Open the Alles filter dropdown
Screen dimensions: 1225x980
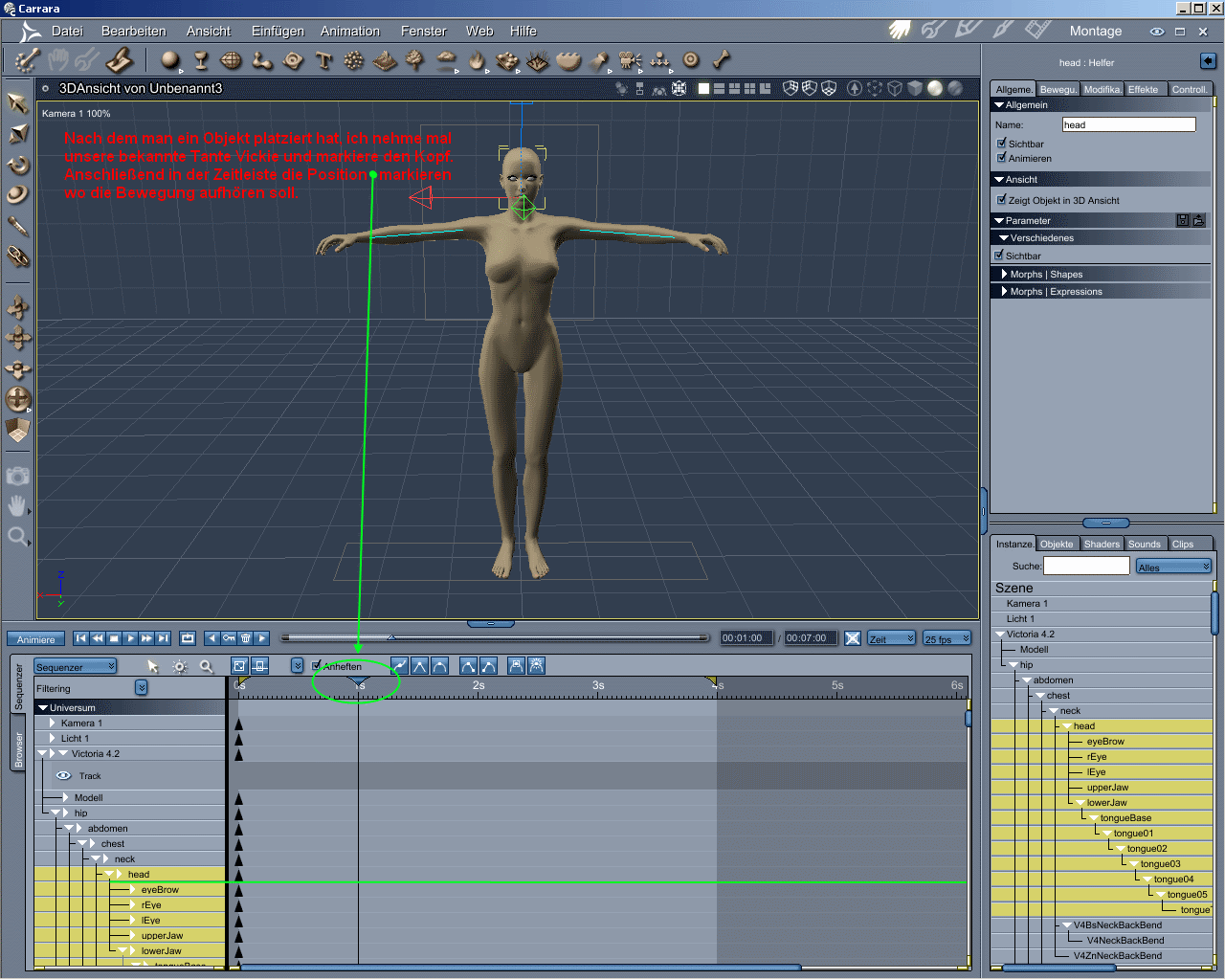click(x=1173, y=567)
